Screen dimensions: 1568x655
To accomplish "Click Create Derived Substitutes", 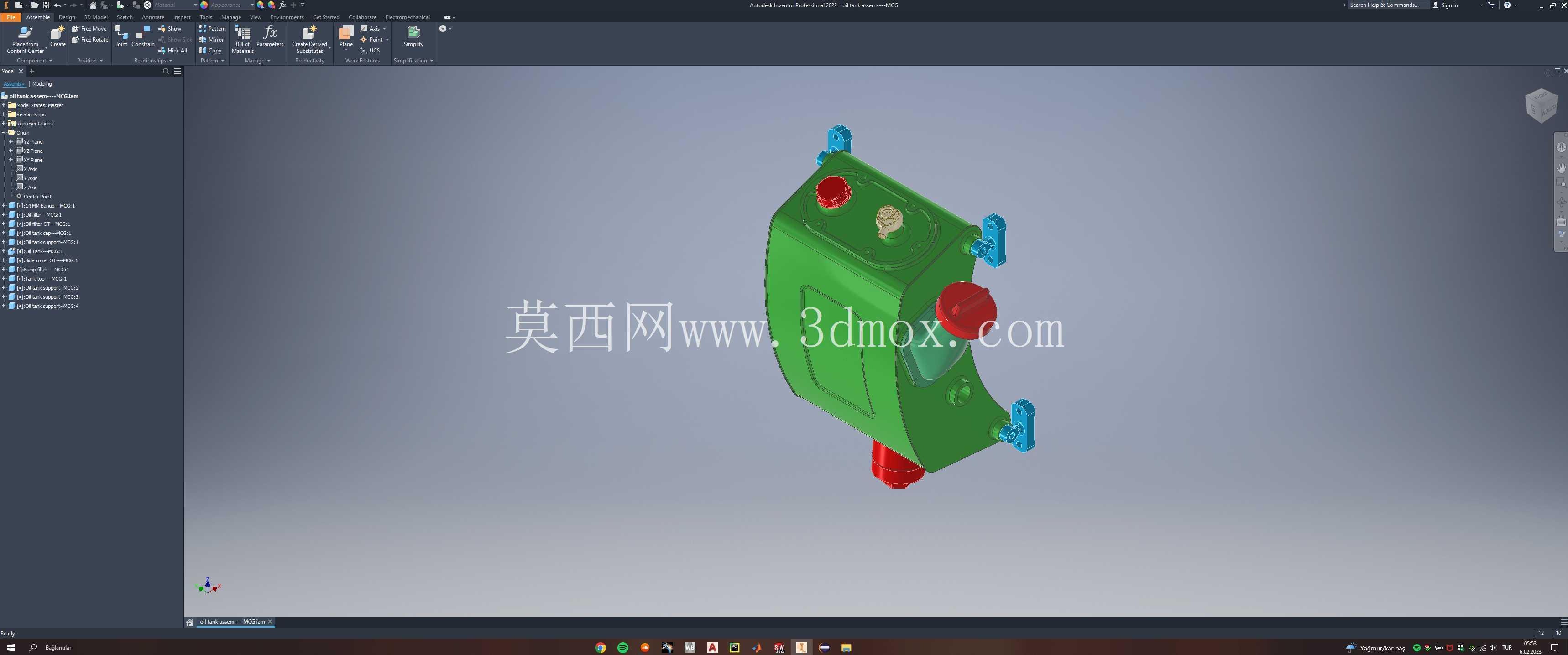I will (x=309, y=39).
